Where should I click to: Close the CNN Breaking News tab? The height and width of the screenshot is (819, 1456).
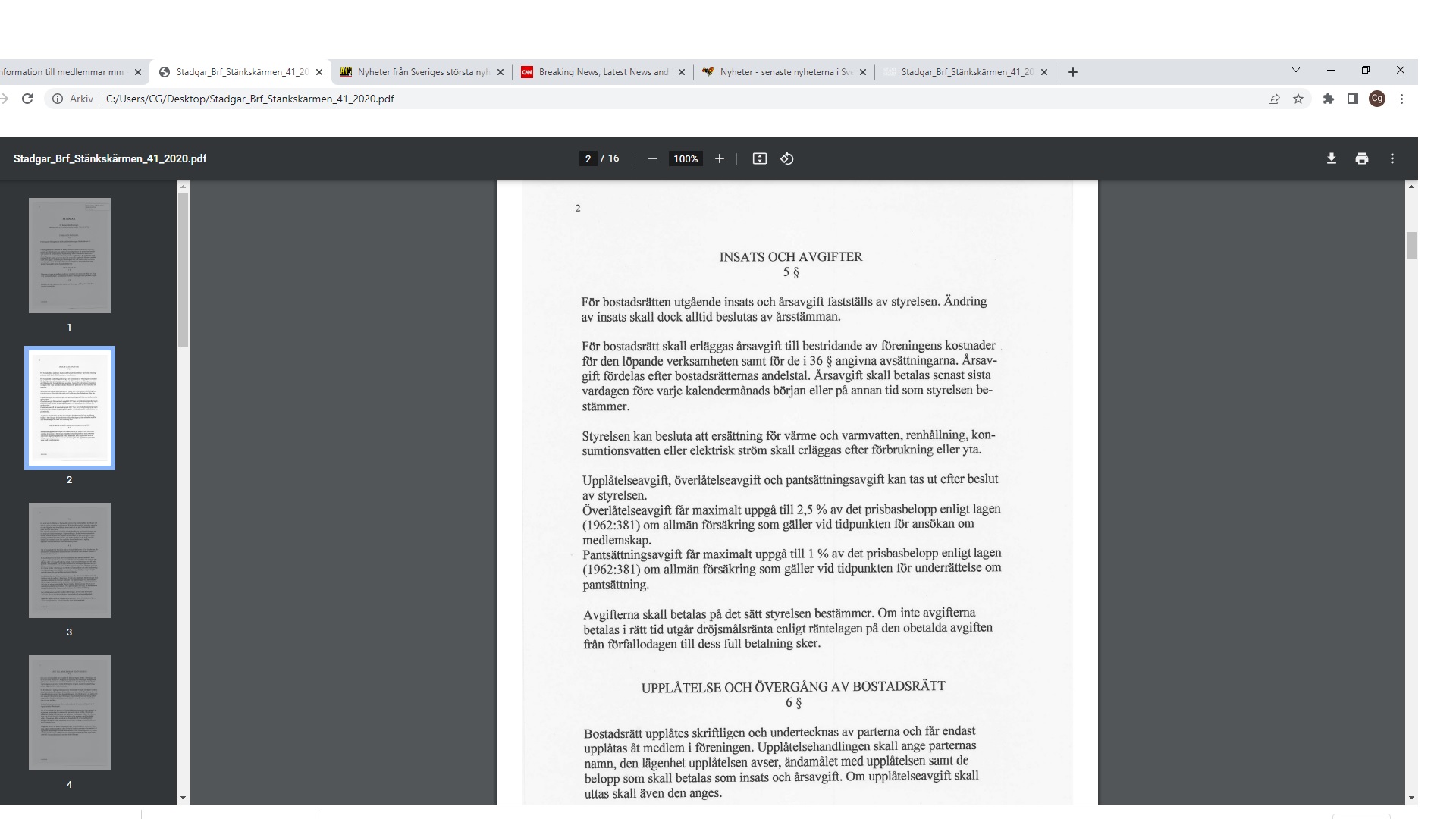point(681,72)
